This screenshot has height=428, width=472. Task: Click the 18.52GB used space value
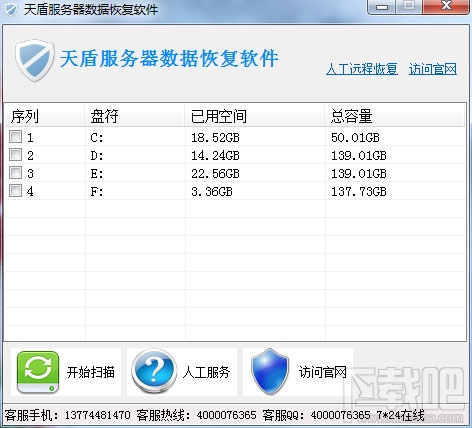point(215,137)
